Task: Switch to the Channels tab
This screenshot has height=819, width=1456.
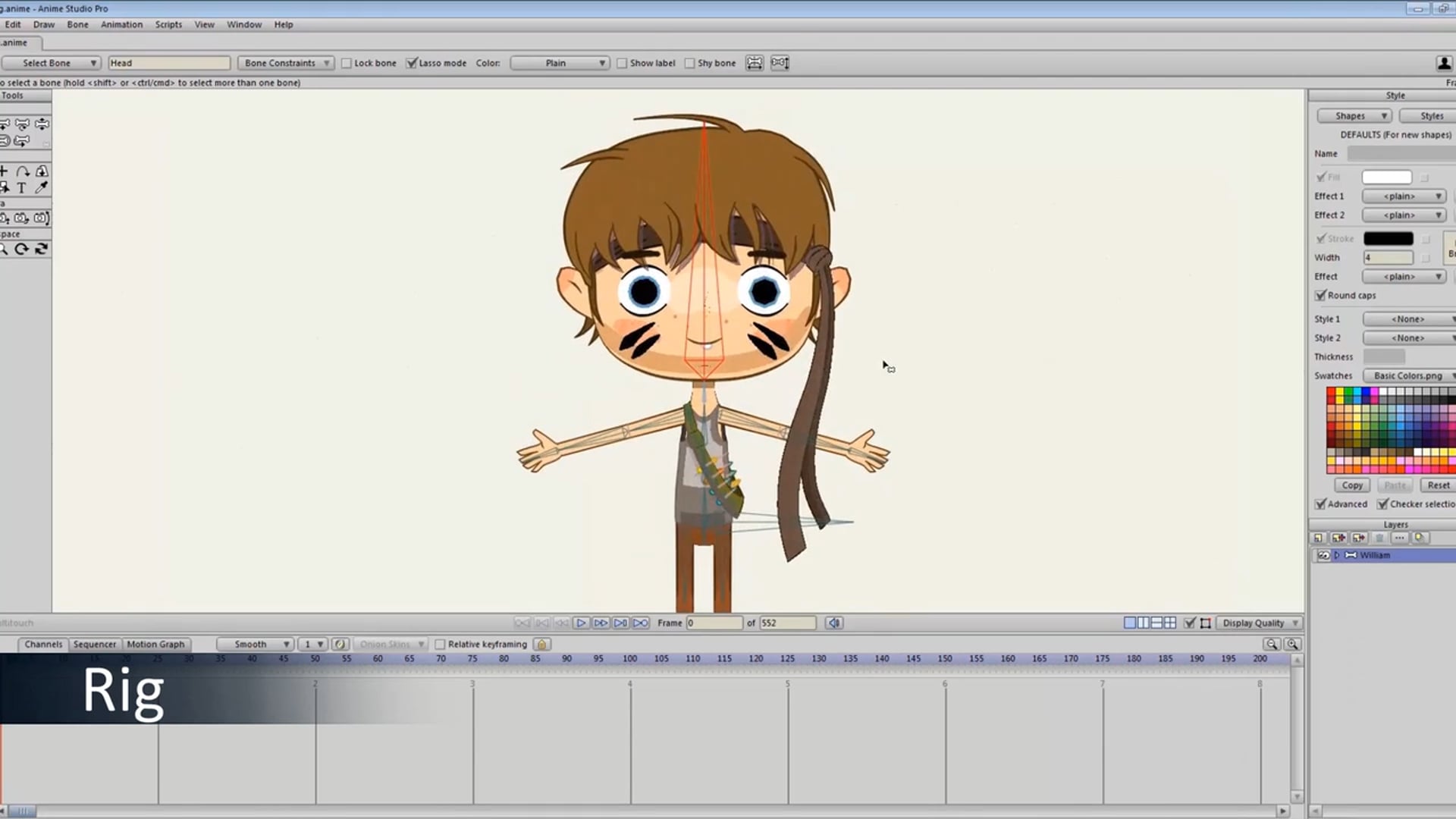Action: click(43, 644)
